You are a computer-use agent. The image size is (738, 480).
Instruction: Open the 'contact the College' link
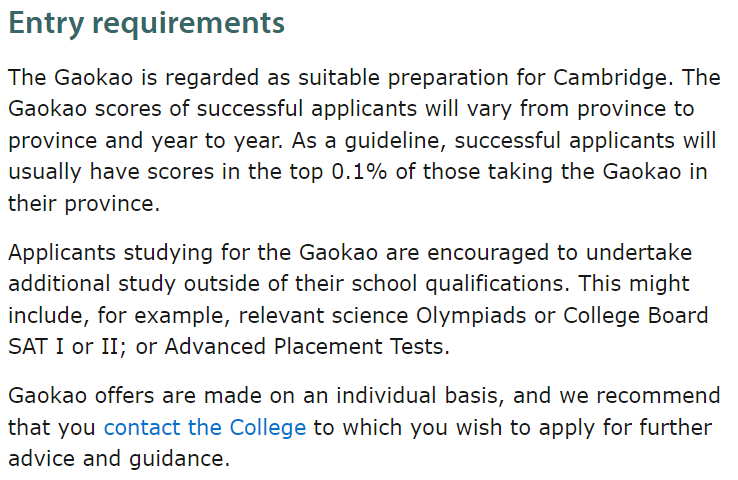click(205, 427)
